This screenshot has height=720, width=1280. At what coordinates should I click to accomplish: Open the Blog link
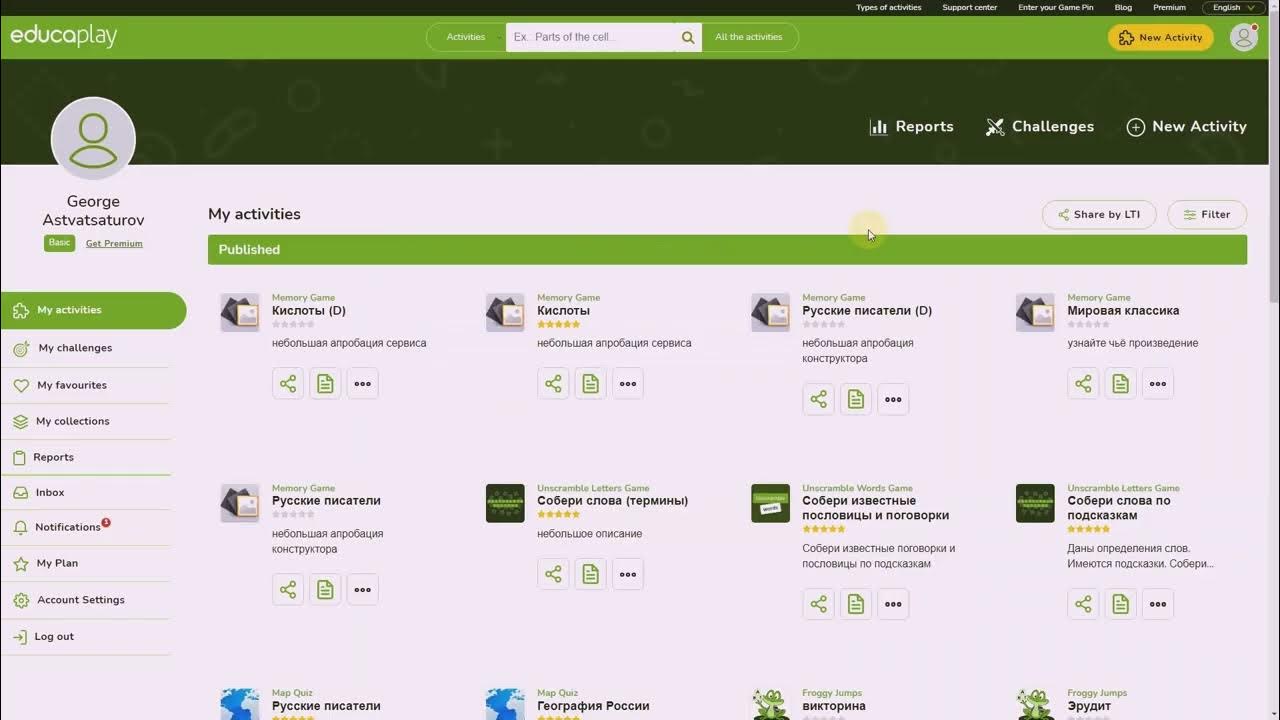(1123, 7)
